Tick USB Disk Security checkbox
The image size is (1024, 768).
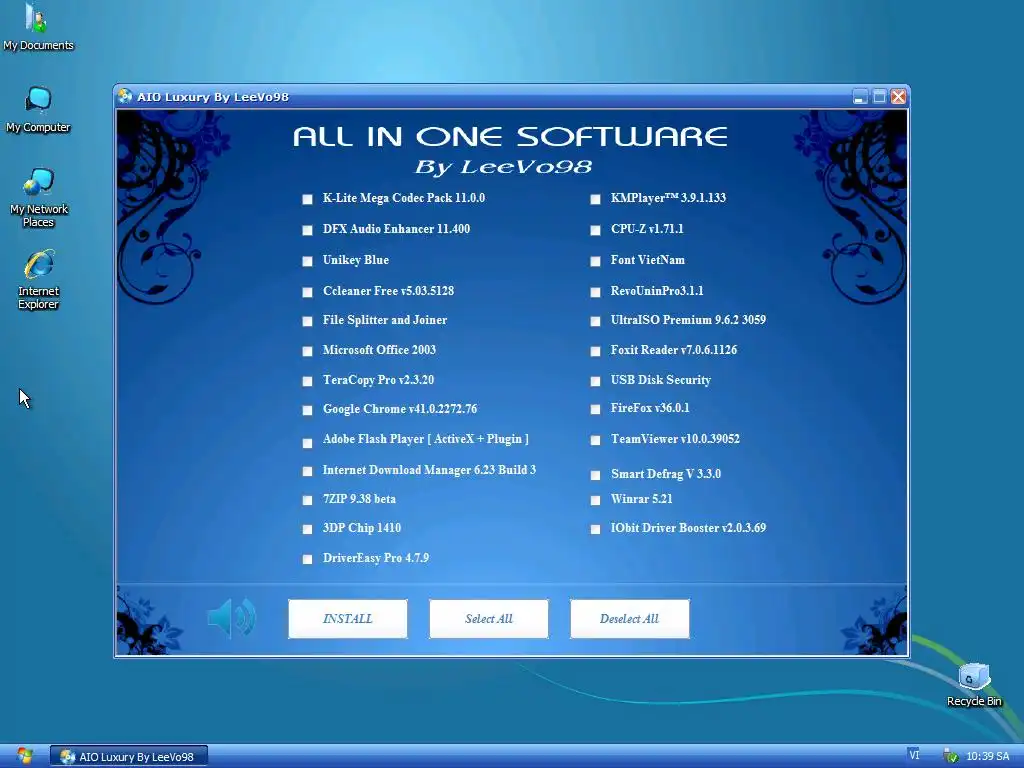(595, 381)
